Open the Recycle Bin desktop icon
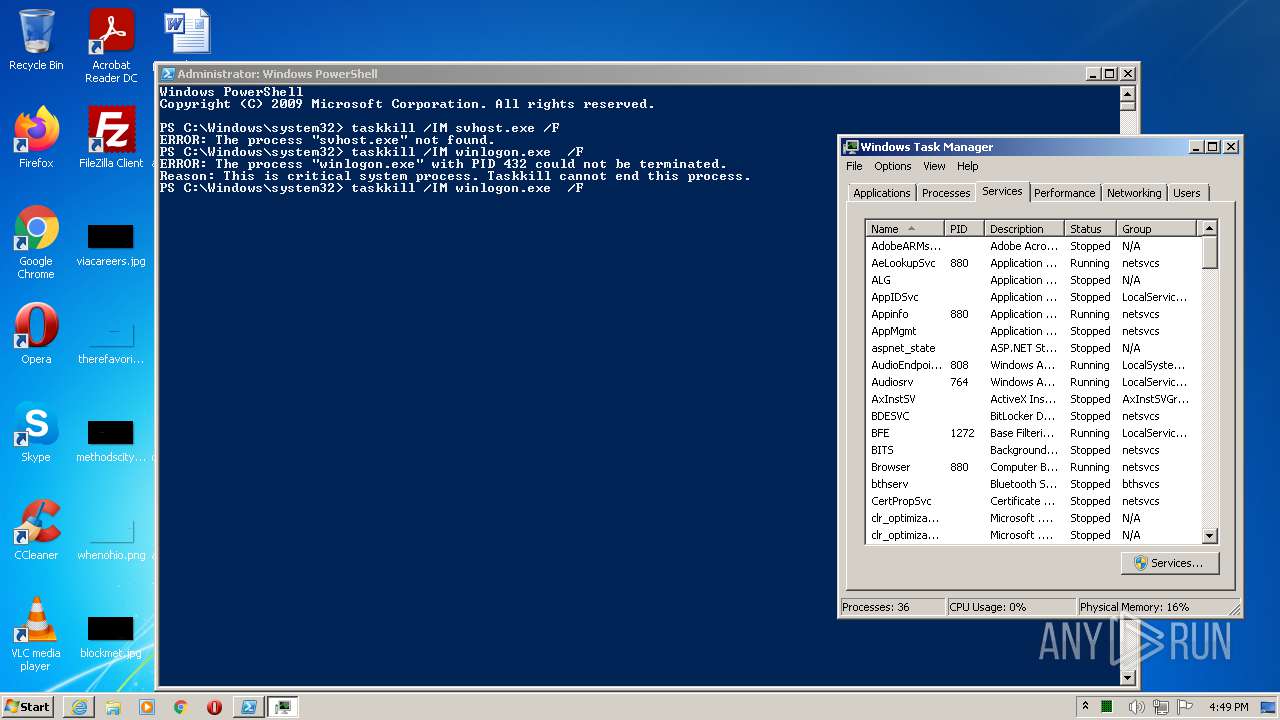Viewport: 1280px width, 720px height. point(36,40)
